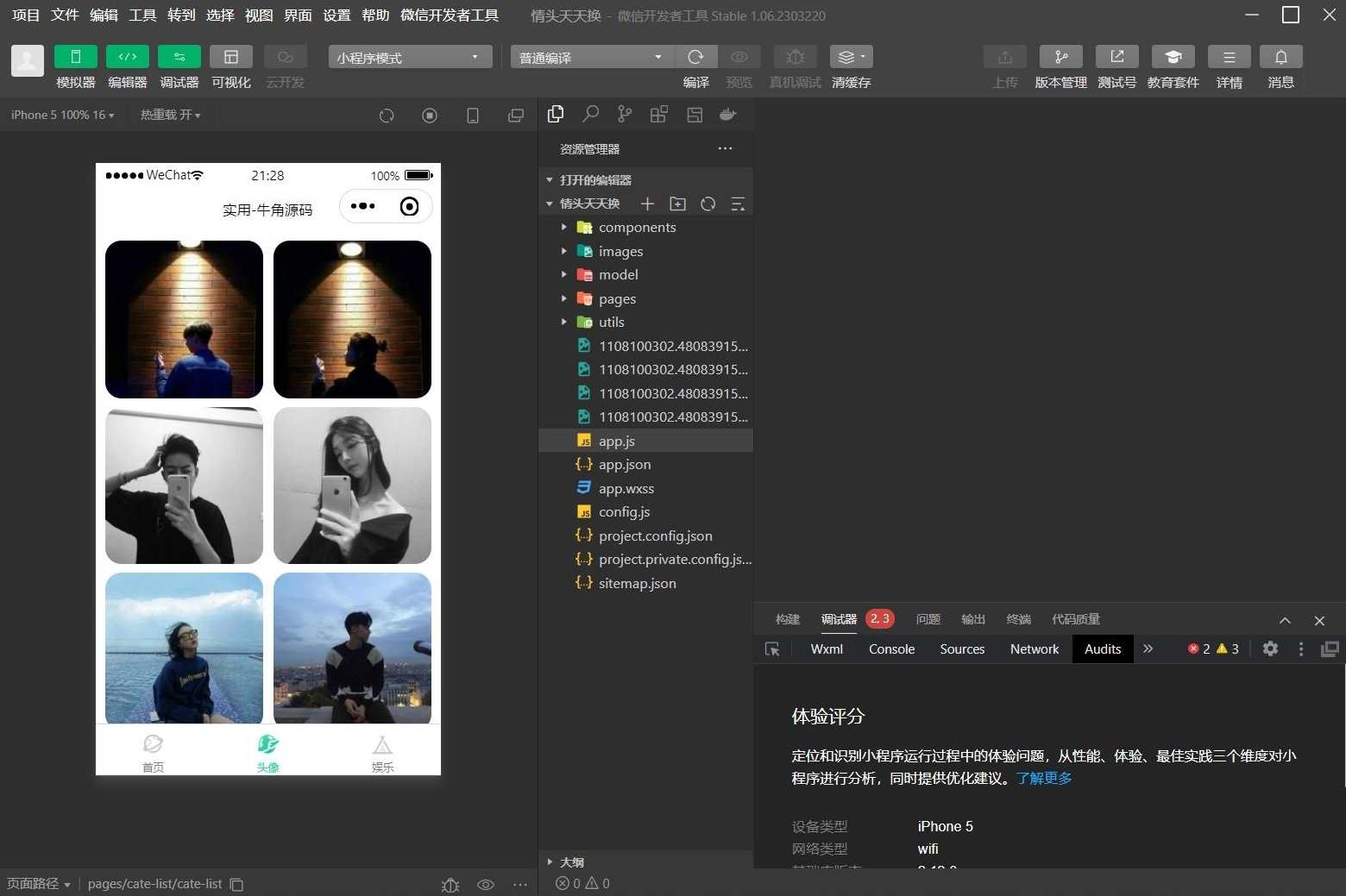This screenshot has height=896, width=1346.
Task: Open the 普通编译 compile mode dropdown
Action: click(x=590, y=57)
